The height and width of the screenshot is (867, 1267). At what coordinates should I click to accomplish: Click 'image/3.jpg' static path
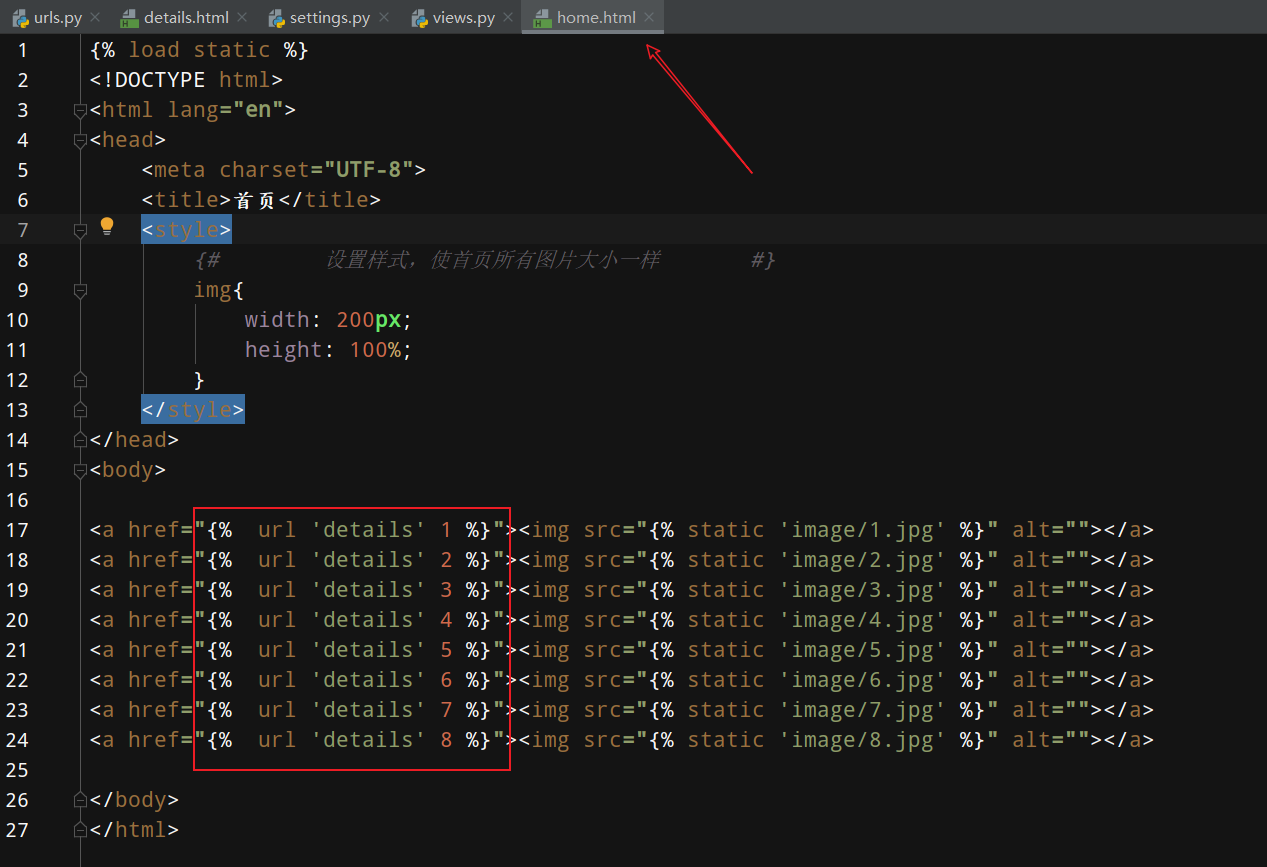tap(863, 590)
